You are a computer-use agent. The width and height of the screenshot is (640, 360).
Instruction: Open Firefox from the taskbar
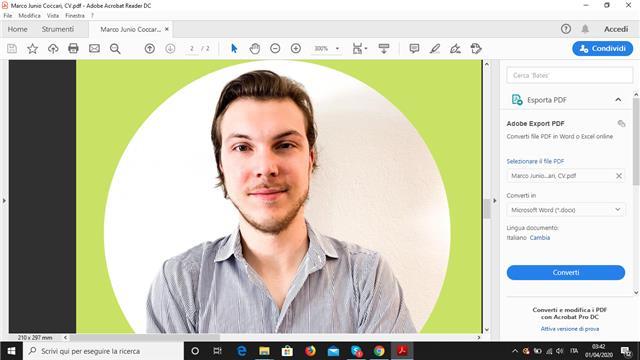(x=310, y=351)
